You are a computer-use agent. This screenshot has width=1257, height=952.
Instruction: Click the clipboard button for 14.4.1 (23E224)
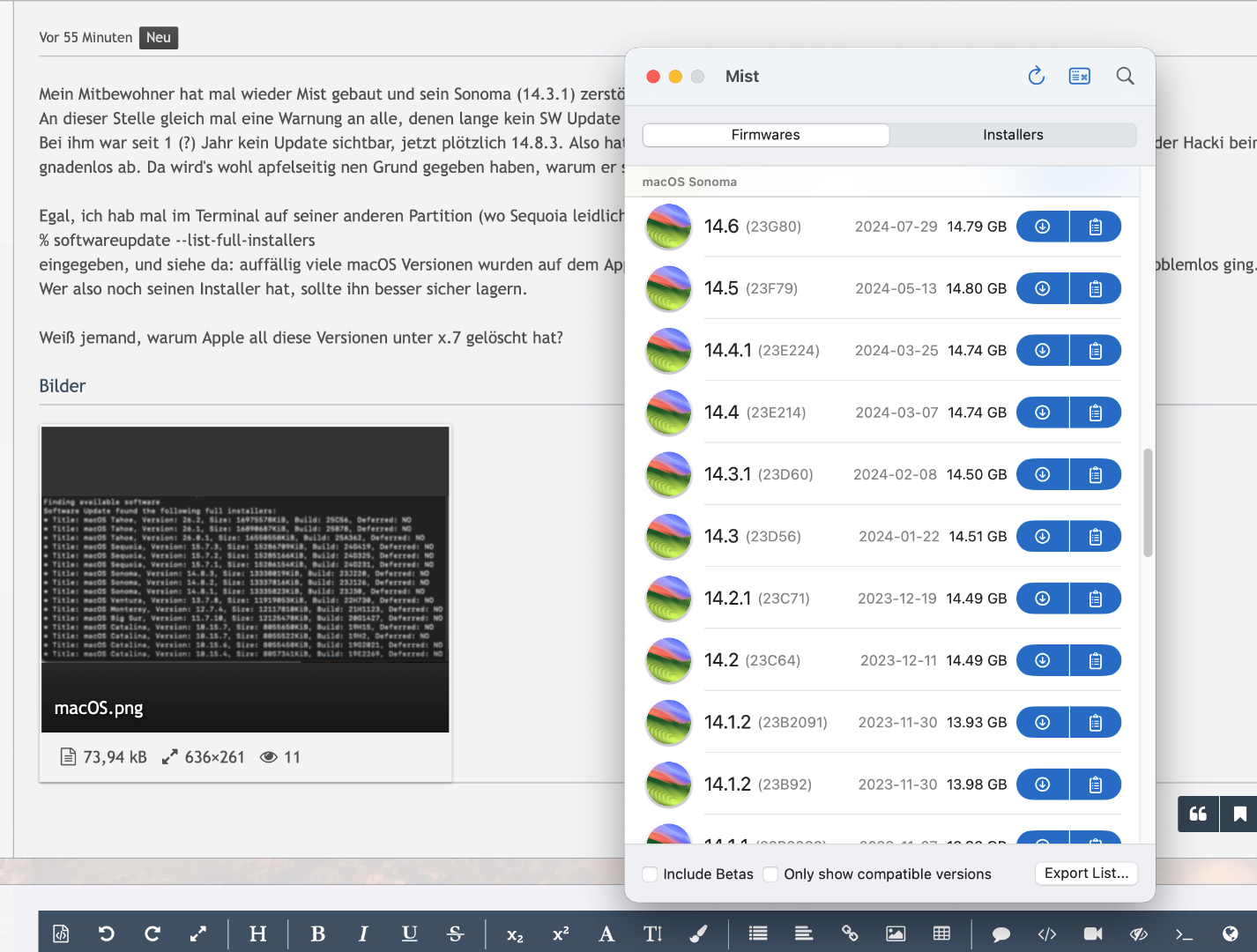pyautogui.click(x=1096, y=351)
